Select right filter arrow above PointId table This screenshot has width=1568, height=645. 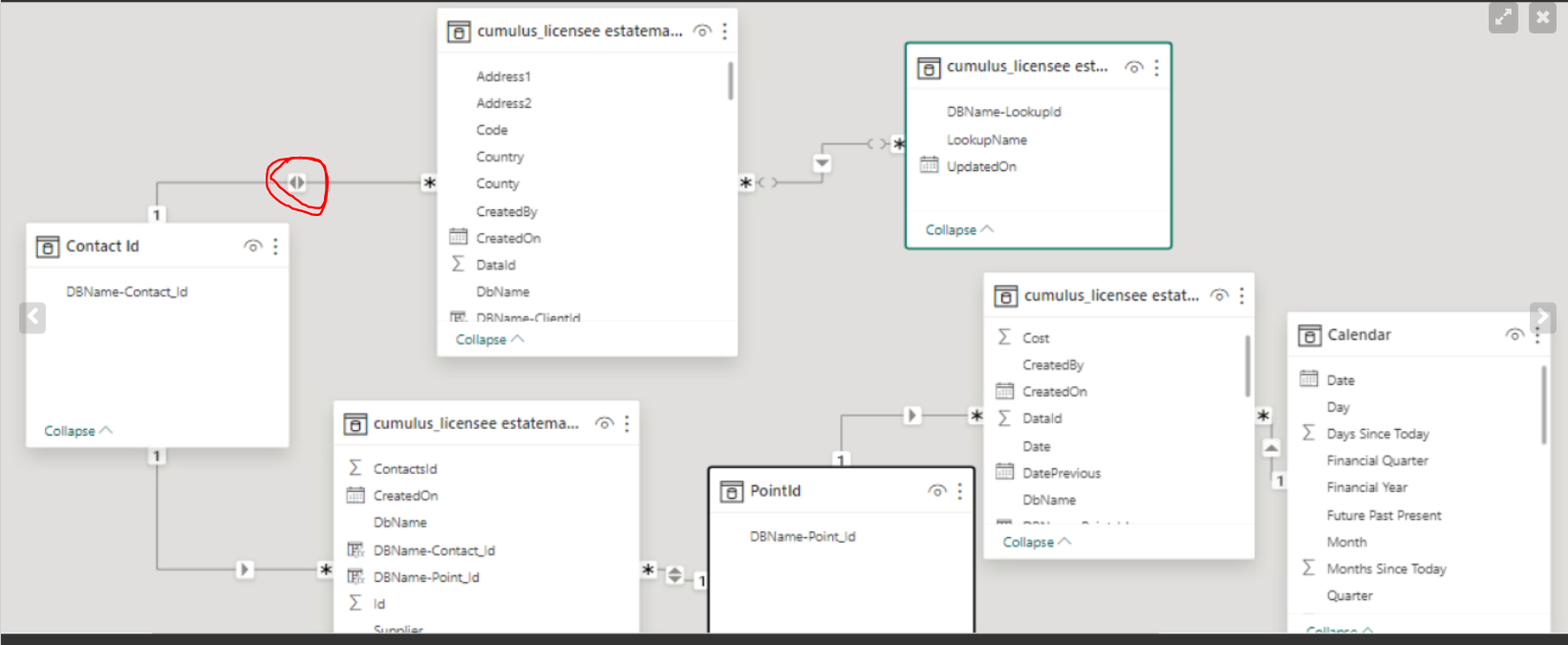(913, 415)
